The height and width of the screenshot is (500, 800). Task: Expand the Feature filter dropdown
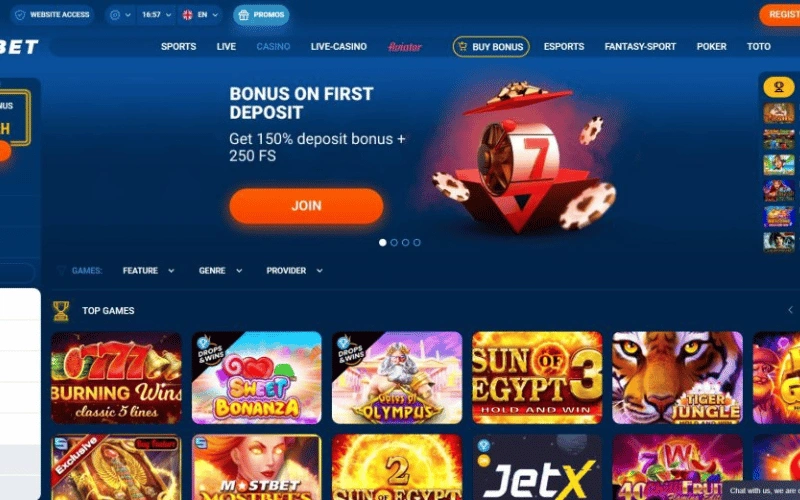pos(148,270)
